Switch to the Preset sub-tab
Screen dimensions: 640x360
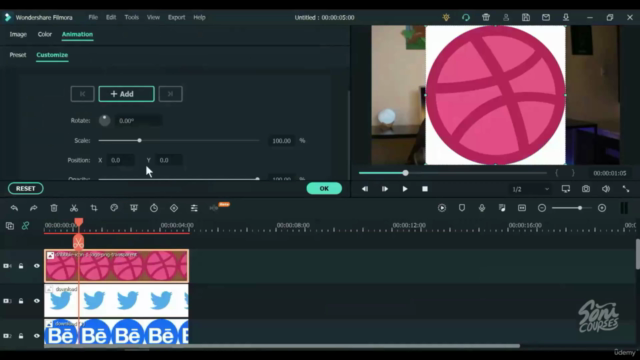[18, 55]
